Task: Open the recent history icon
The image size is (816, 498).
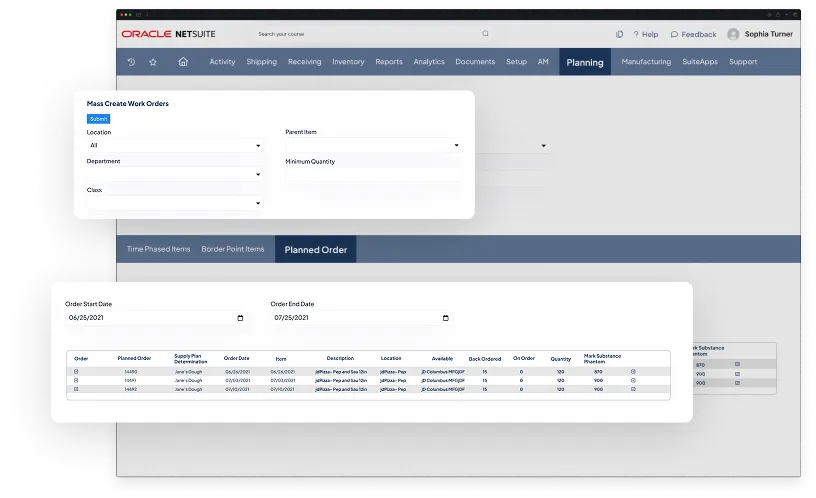Action: 131,62
